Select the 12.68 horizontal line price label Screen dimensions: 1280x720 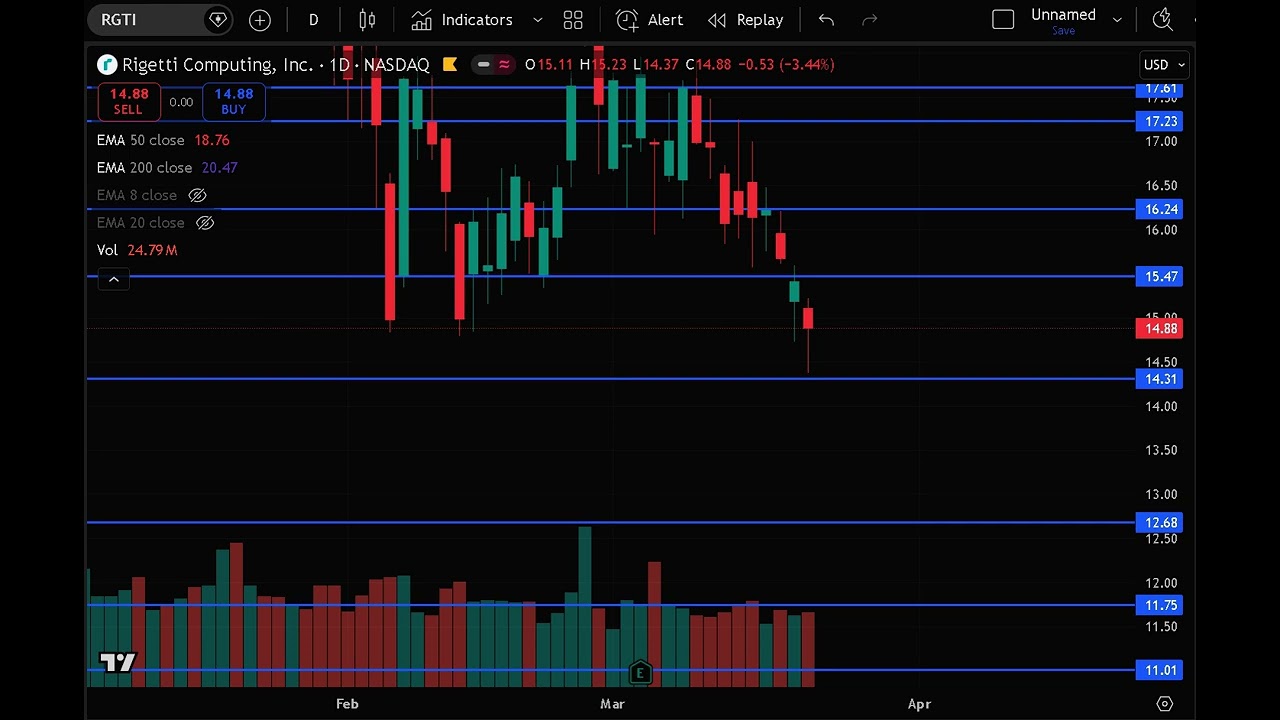1160,523
